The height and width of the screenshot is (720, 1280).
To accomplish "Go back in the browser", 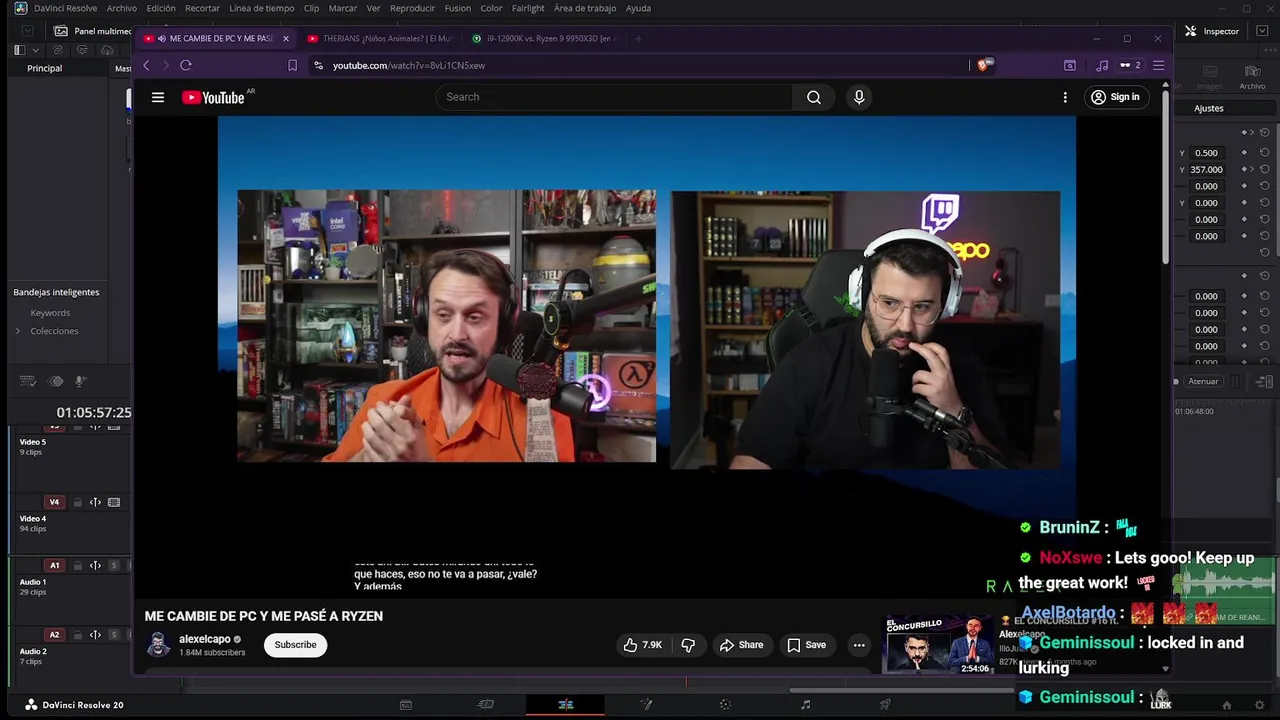I will (x=146, y=65).
